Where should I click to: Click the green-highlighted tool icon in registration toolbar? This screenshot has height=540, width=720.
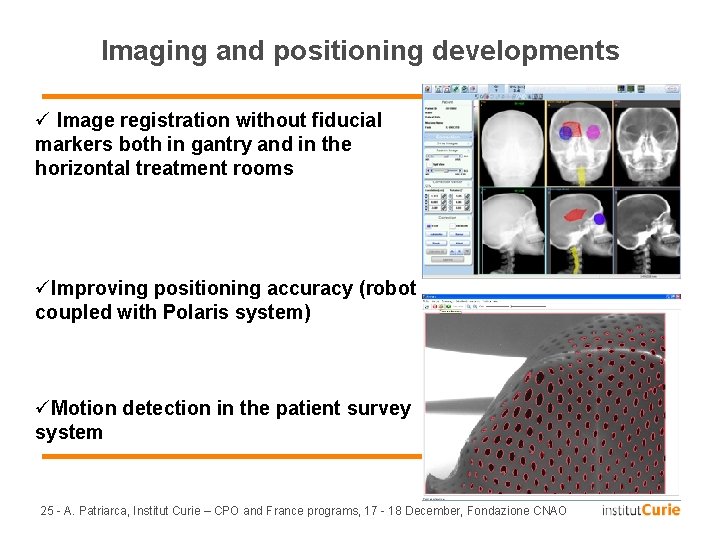(x=456, y=89)
